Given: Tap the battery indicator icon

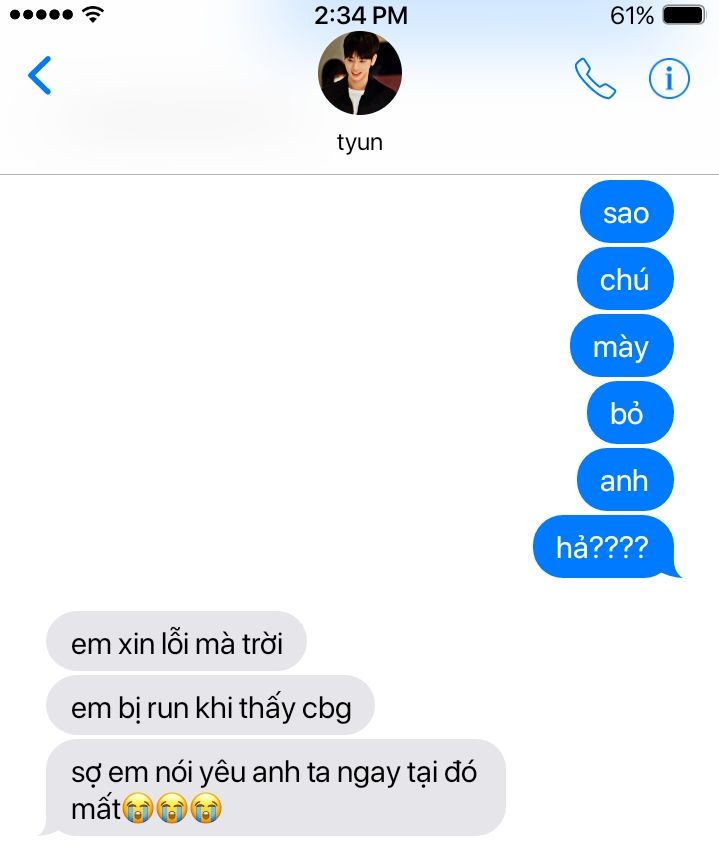Looking at the screenshot, I should (684, 15).
